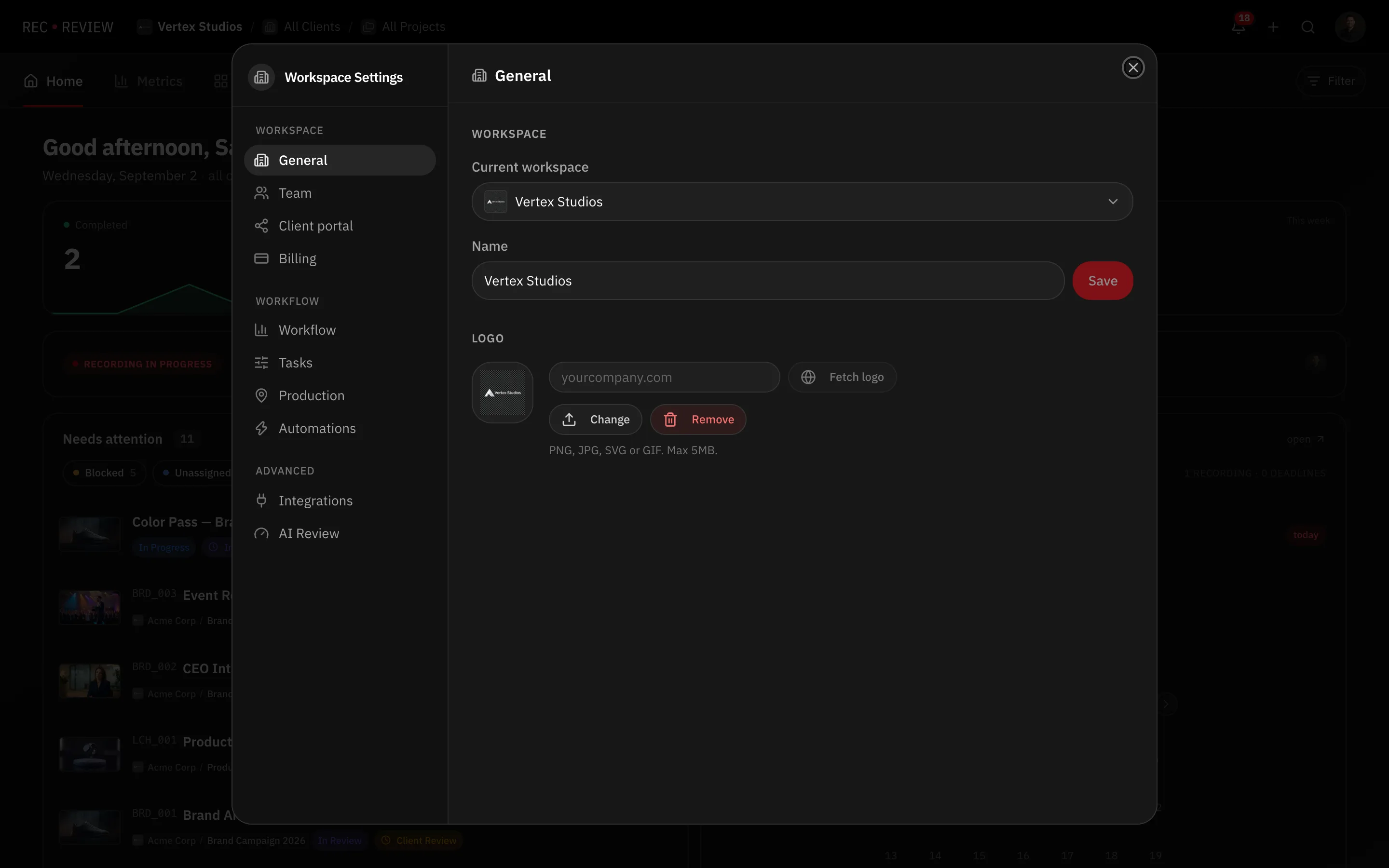Click the building icon next to General heading
This screenshot has width=1389, height=868.
(479, 75)
